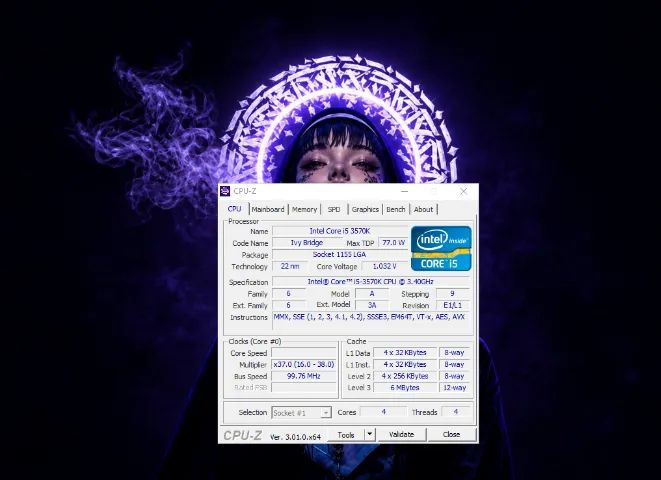Image resolution: width=661 pixels, height=480 pixels.
Task: Click the Threads count value field
Action: pos(456,412)
